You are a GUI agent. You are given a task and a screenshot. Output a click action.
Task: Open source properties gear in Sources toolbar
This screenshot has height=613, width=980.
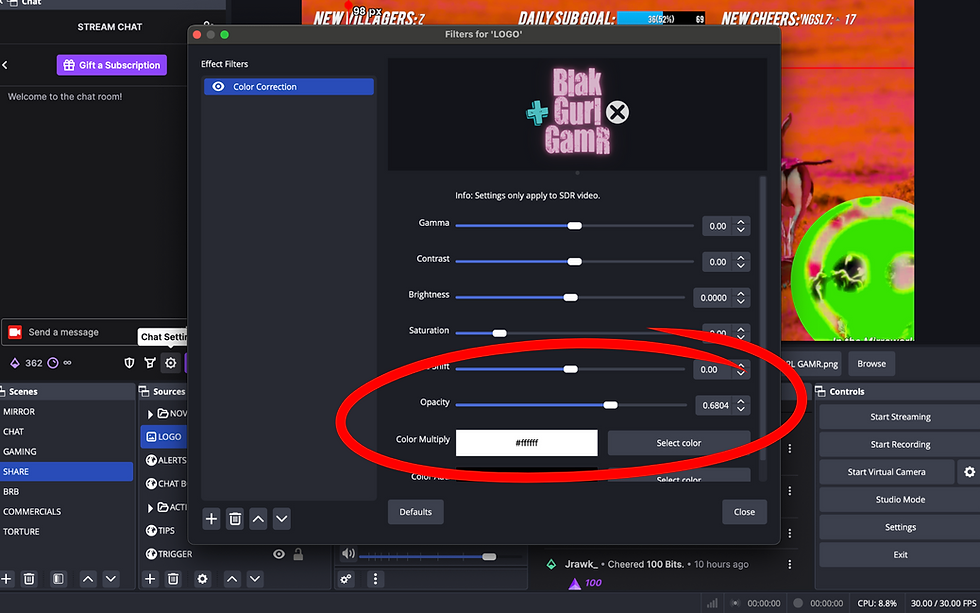(202, 579)
